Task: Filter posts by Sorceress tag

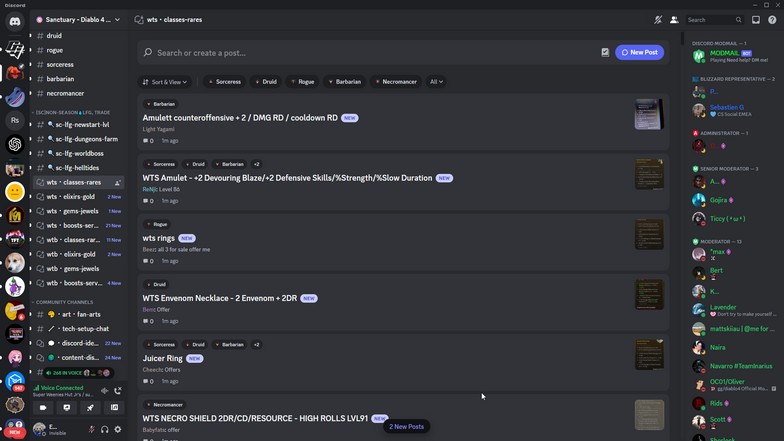Action: [x=224, y=82]
